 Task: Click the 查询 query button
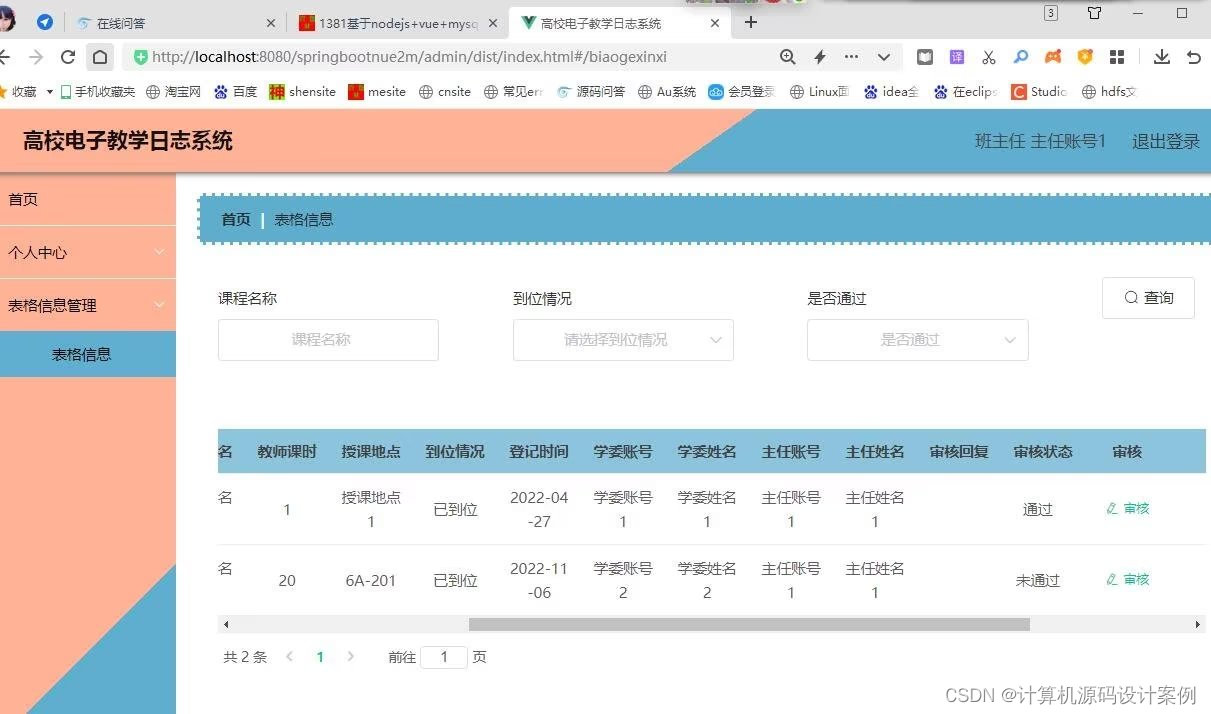[x=1147, y=297]
